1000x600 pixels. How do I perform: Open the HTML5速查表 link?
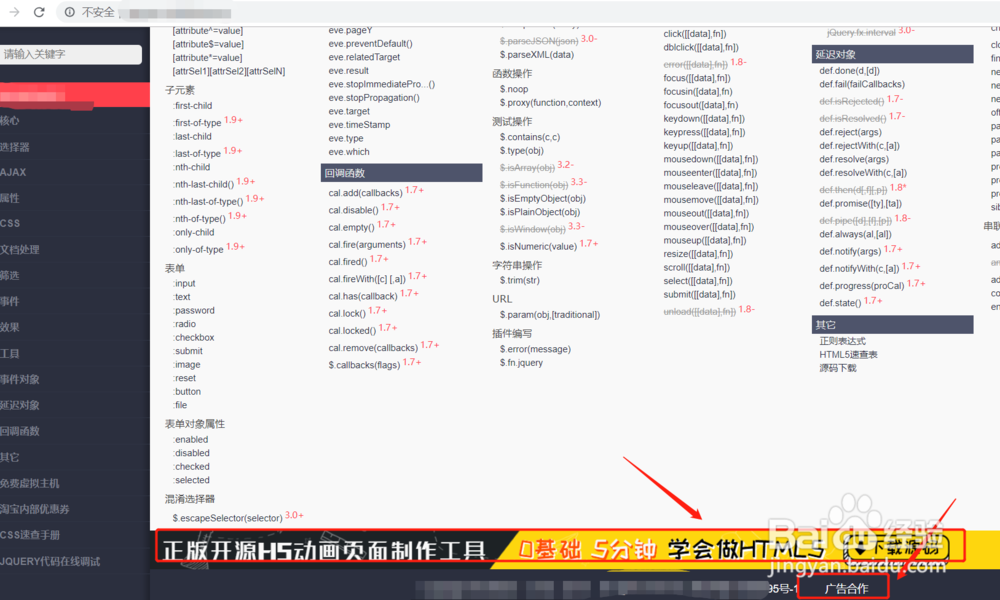click(x=848, y=355)
